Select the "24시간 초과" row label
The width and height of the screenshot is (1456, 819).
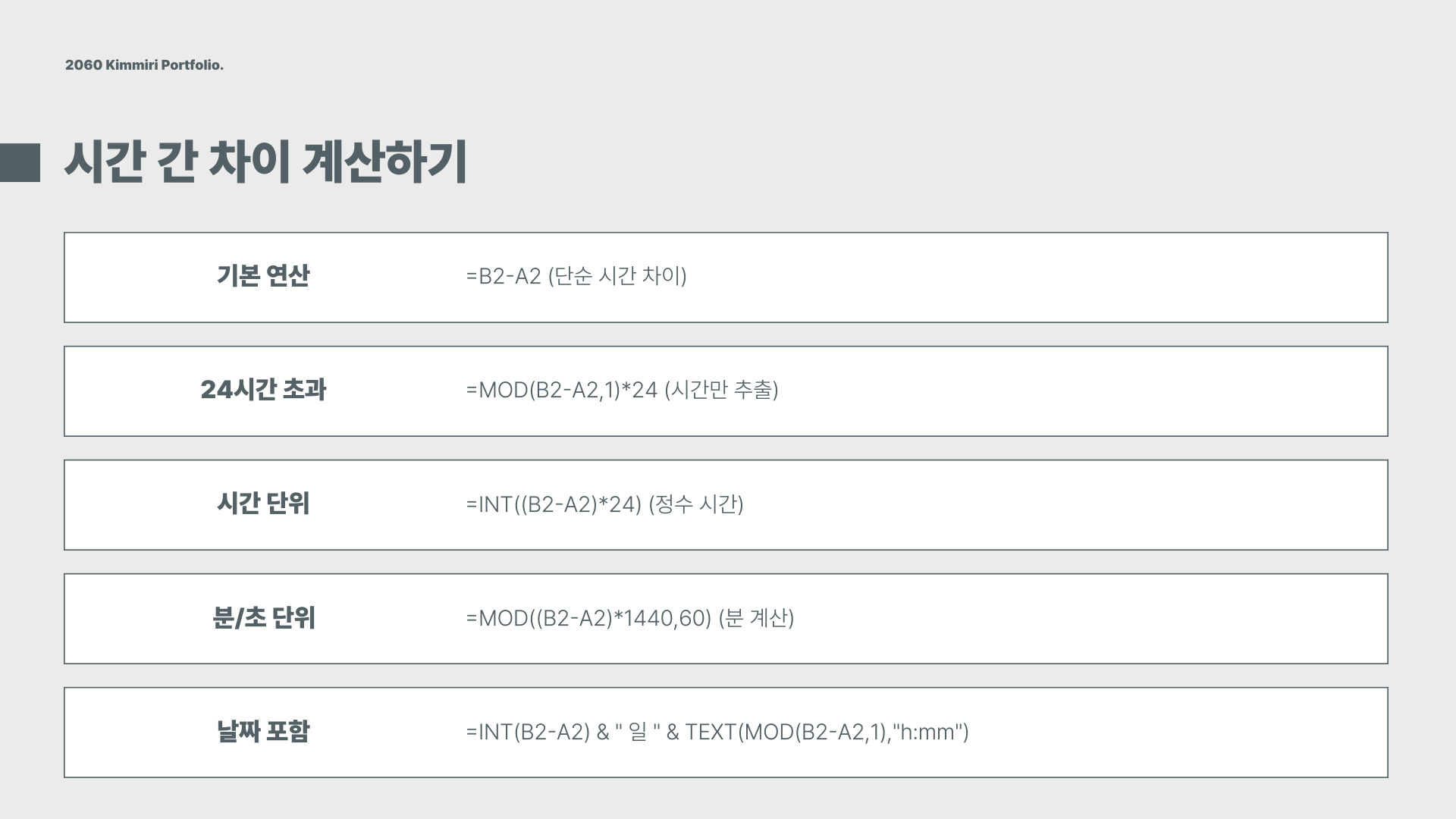point(263,390)
